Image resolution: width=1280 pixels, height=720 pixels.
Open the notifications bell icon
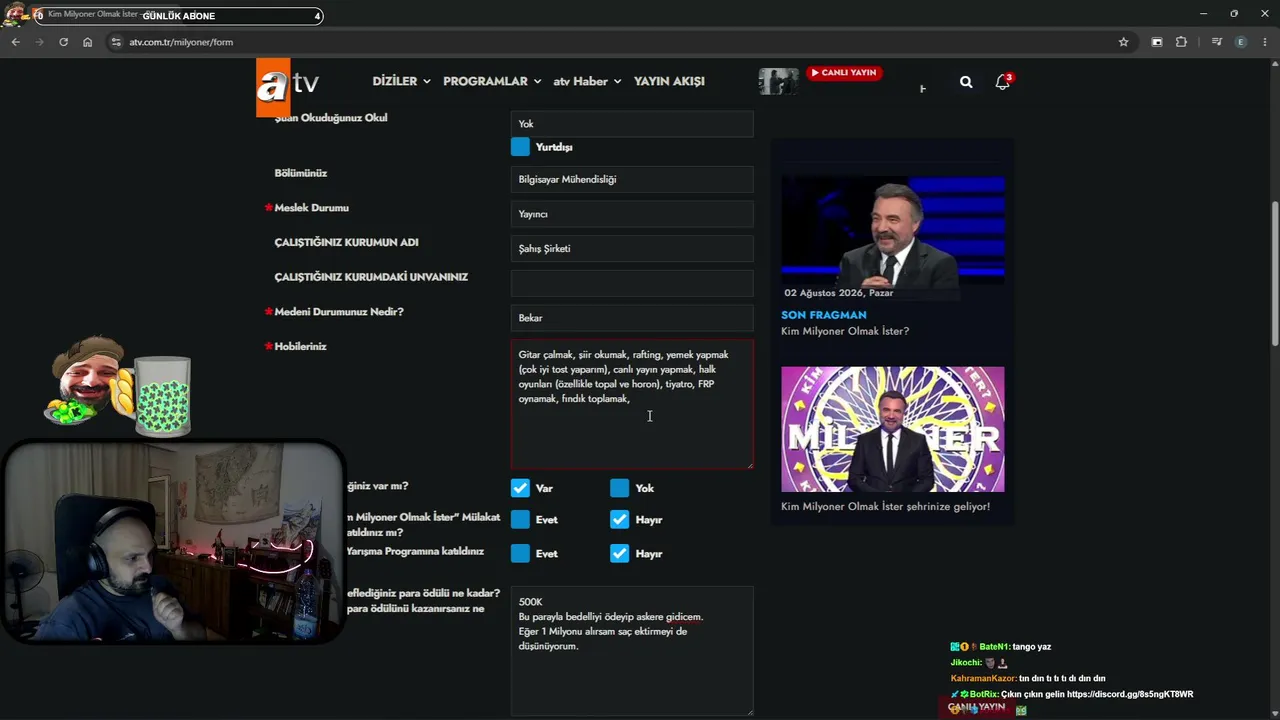pyautogui.click(x=1002, y=82)
